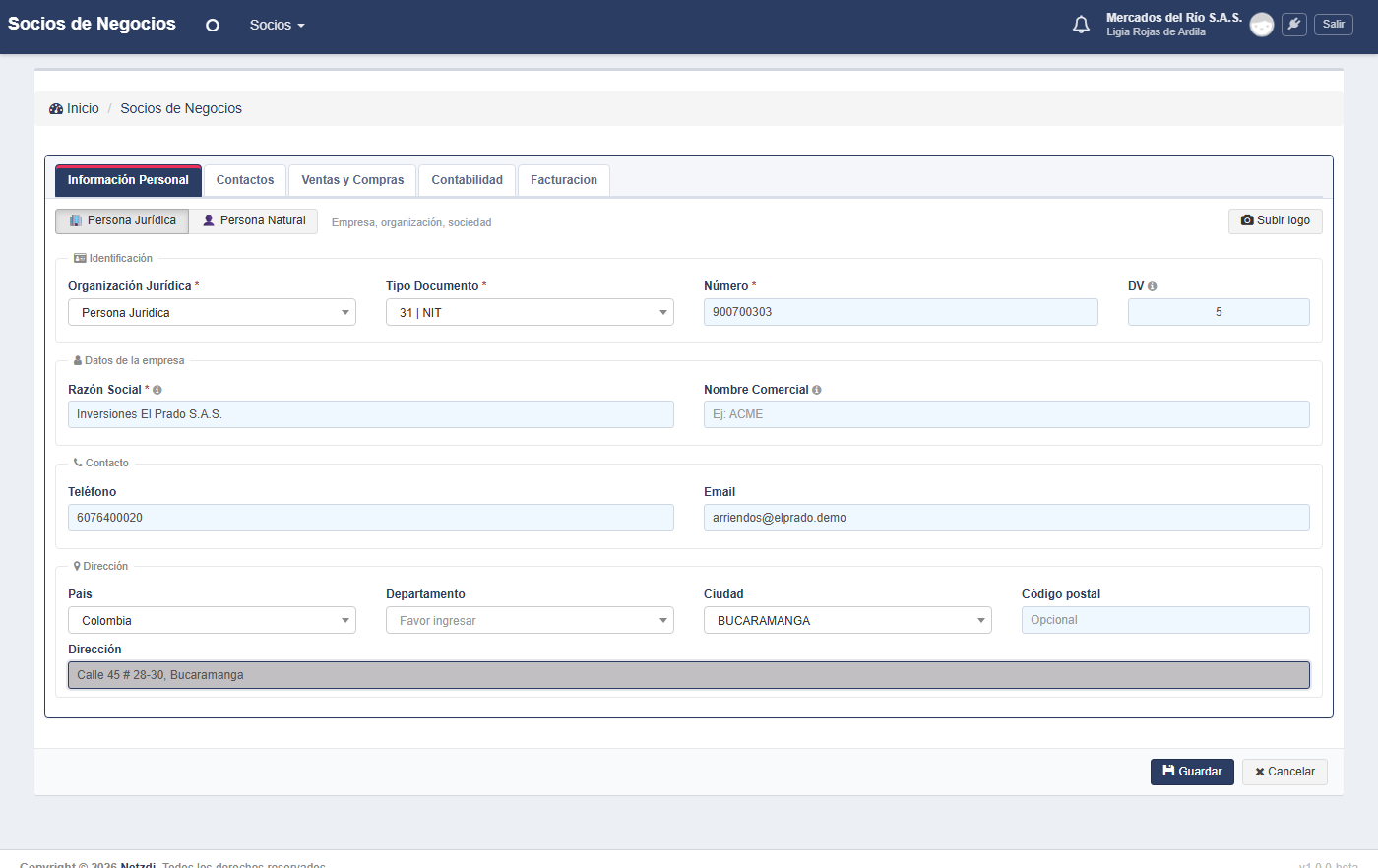Expand the Tipo Documento dropdown
This screenshot has width=1378, height=868.
point(530,312)
